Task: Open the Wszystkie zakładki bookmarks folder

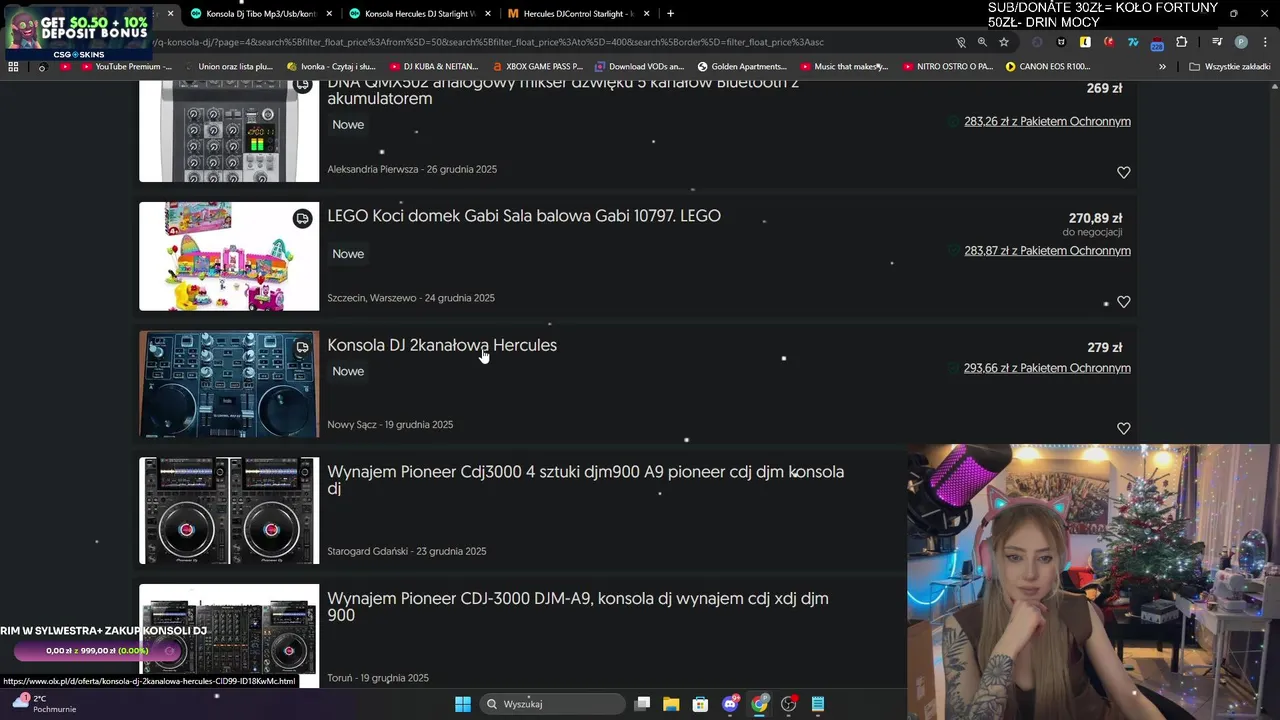Action: click(1230, 67)
